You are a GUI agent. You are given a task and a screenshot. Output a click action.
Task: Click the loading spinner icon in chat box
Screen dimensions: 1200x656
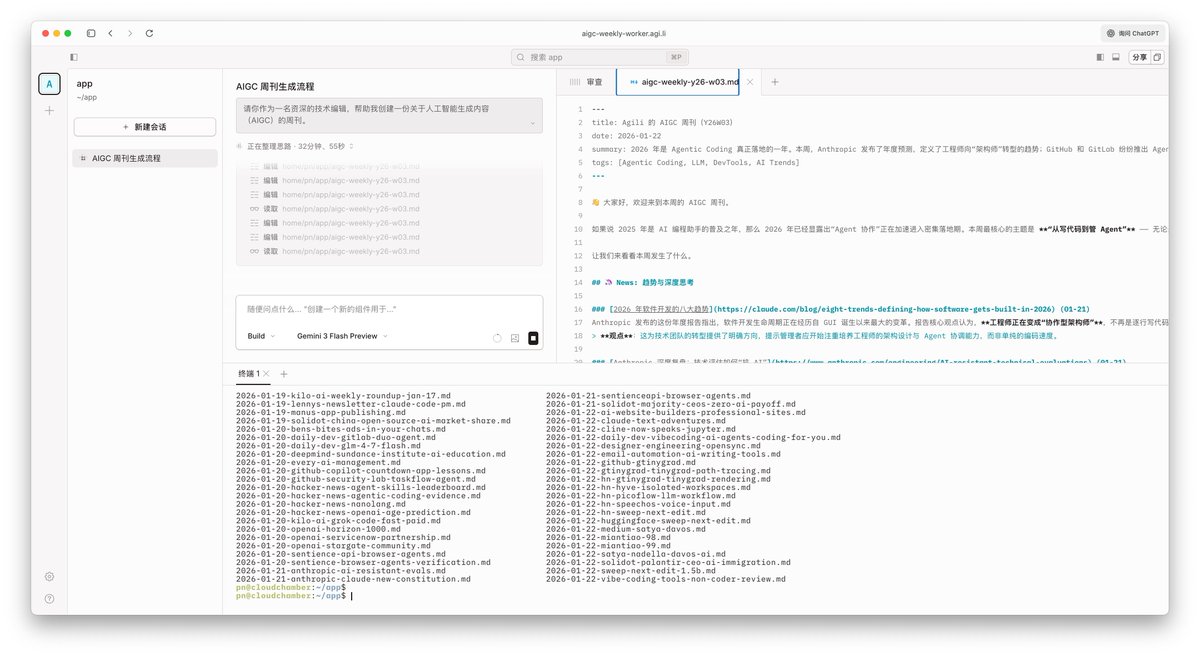(x=497, y=338)
